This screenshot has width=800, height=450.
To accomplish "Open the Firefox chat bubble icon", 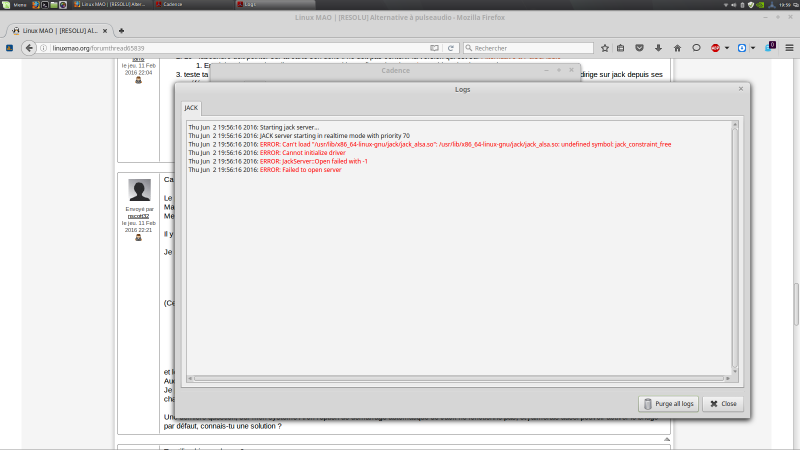I will click(696, 48).
